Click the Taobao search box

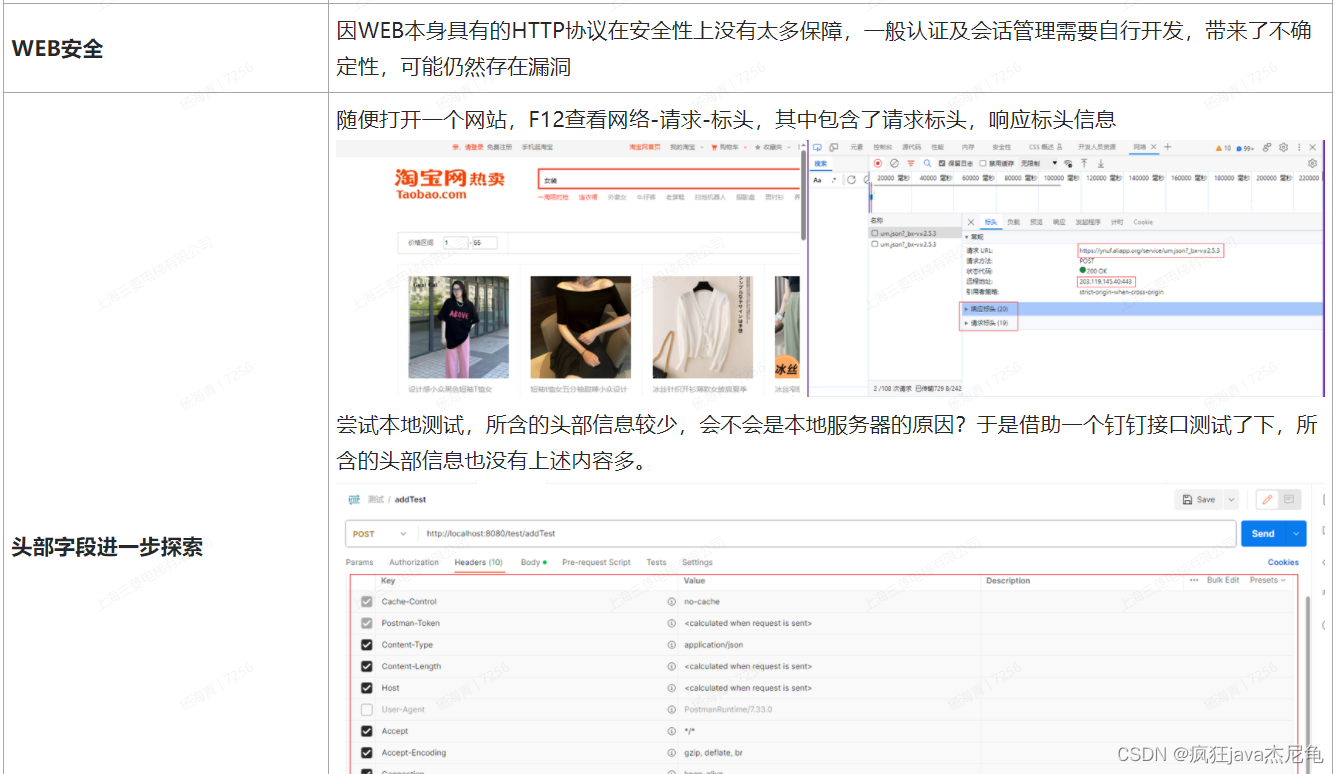[x=670, y=180]
